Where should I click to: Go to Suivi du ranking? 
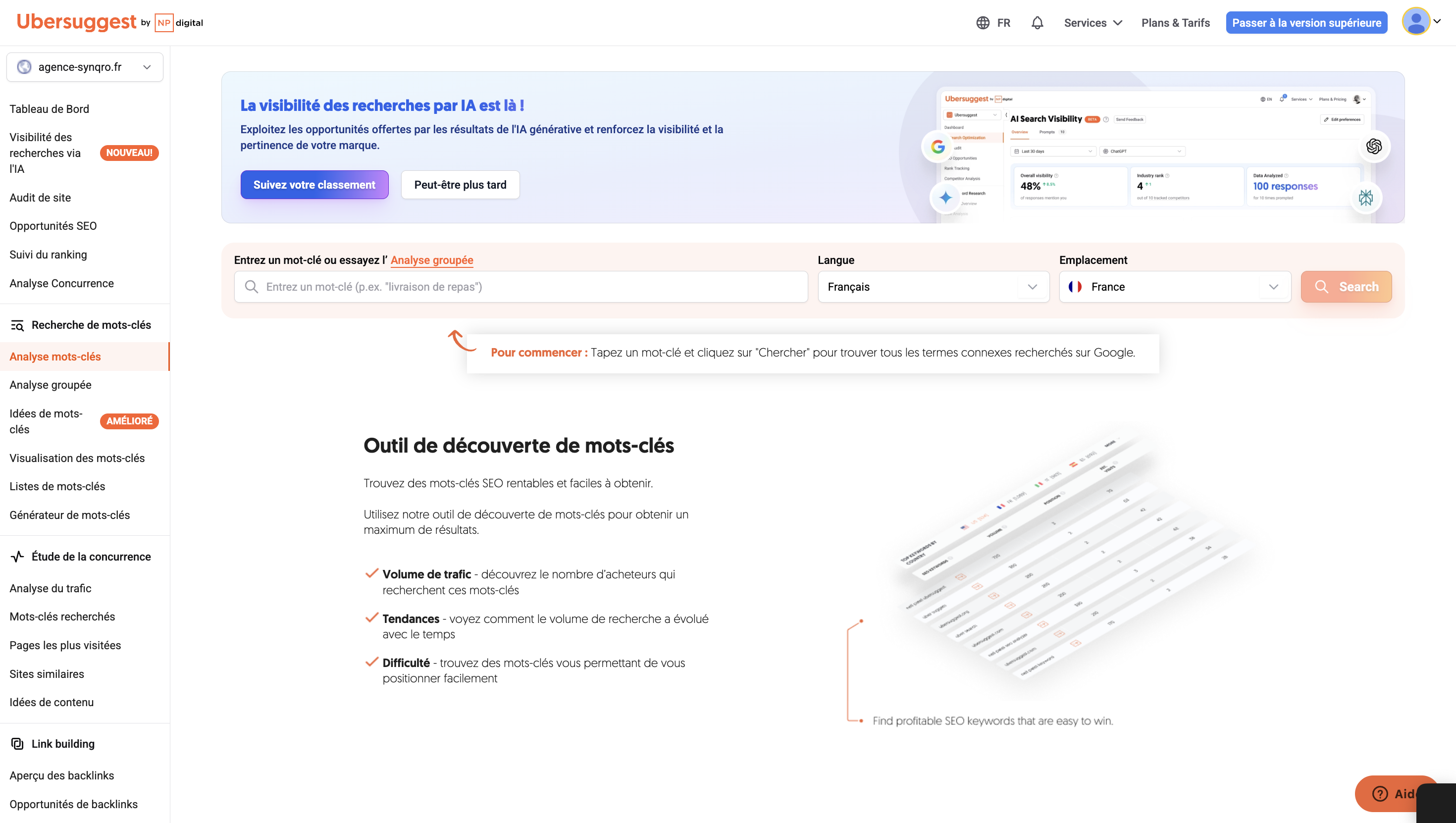[48, 255]
